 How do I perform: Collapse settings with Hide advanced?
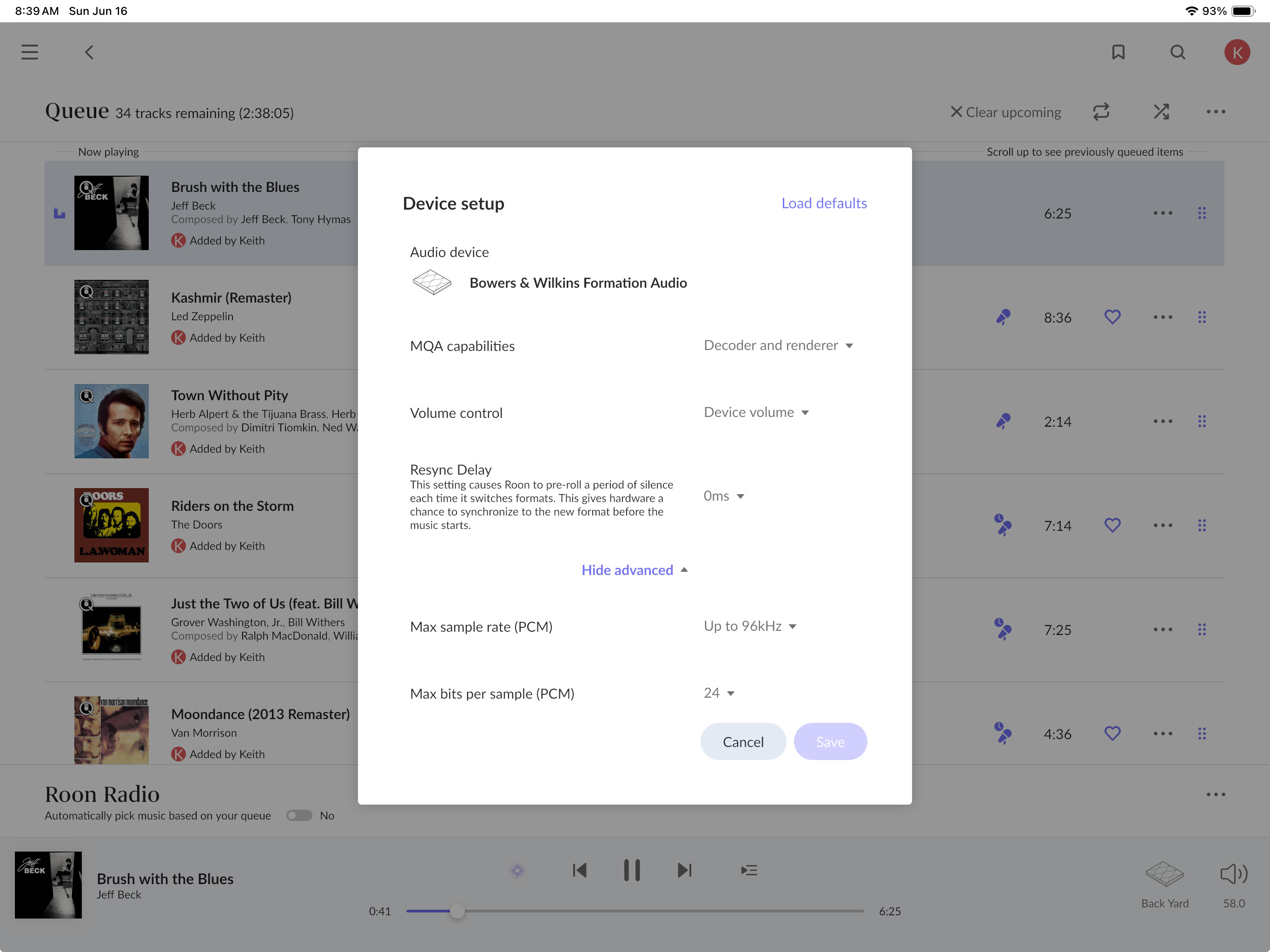point(635,569)
